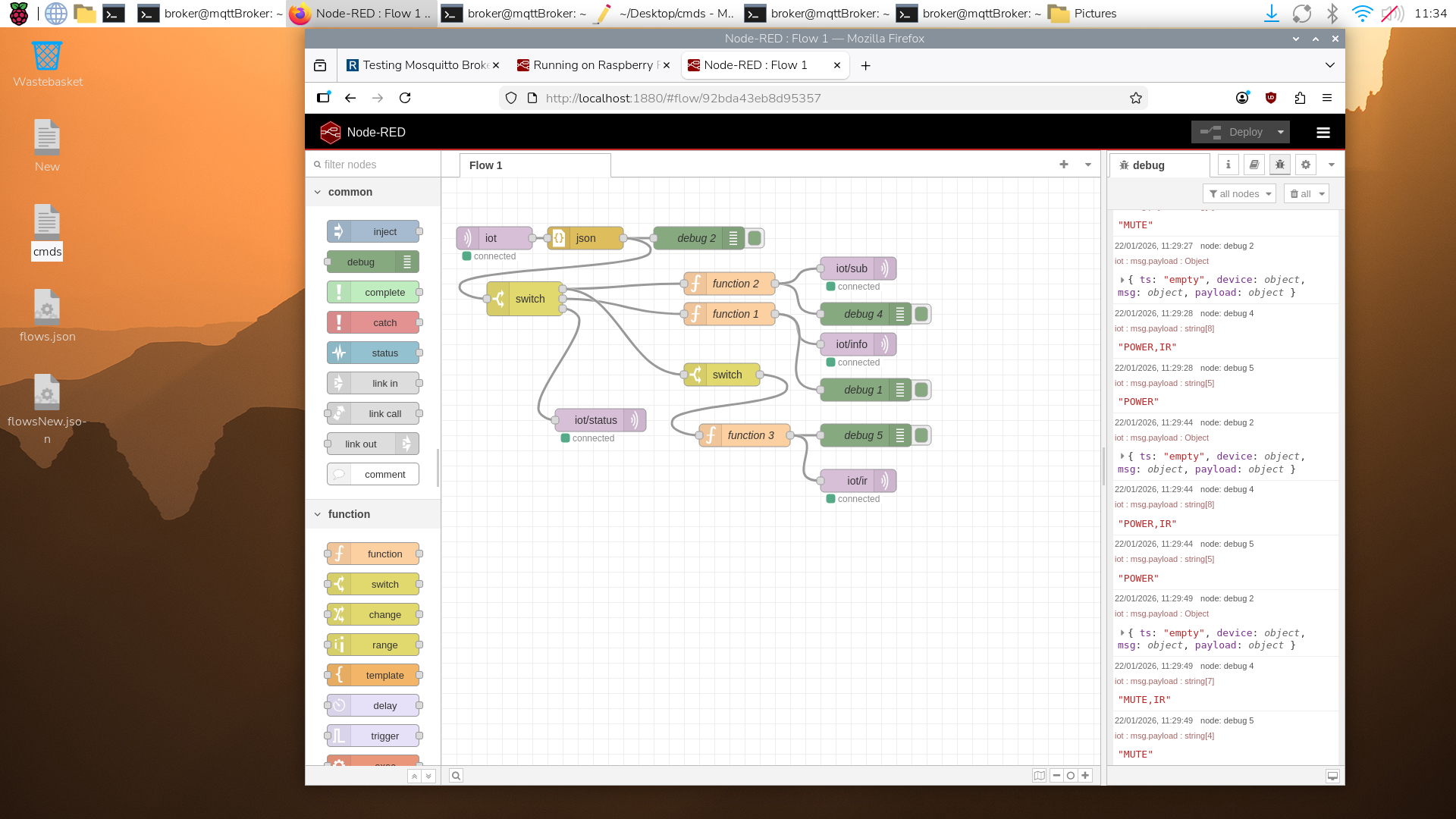Expand all palette categories arrow
This screenshot has width=1456, height=819.
point(428,777)
